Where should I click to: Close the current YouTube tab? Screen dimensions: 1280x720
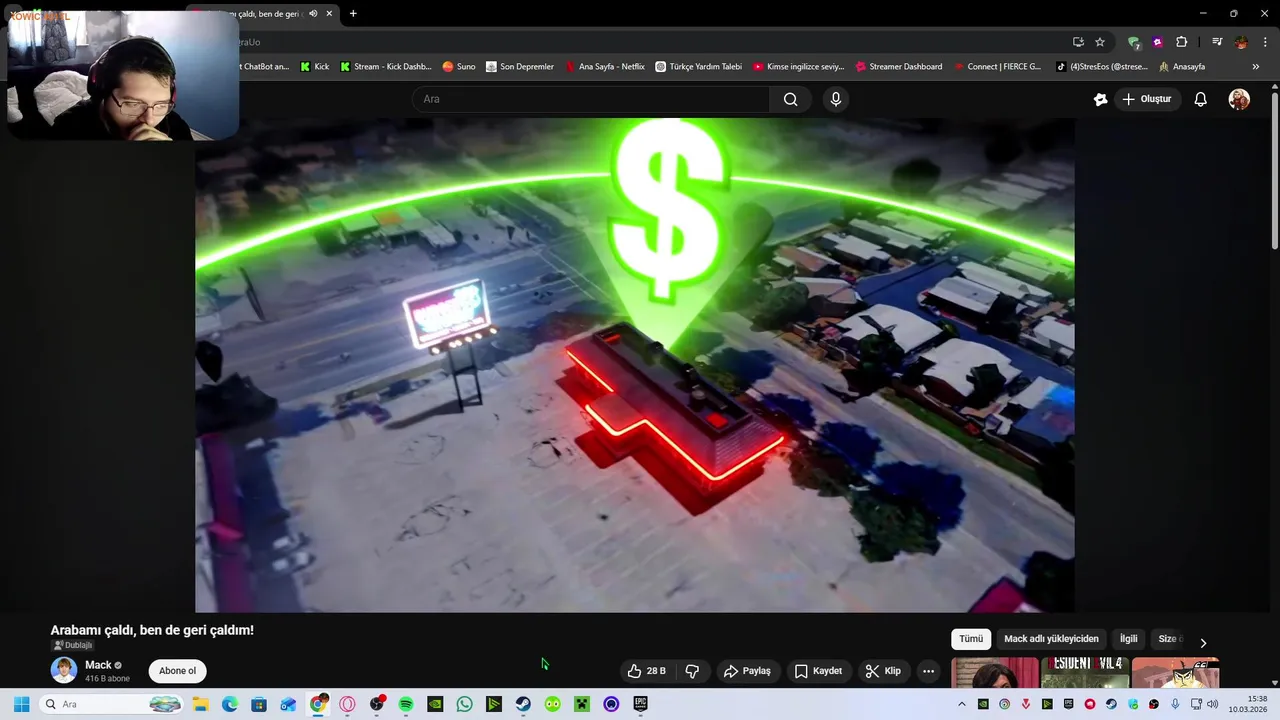click(x=329, y=13)
